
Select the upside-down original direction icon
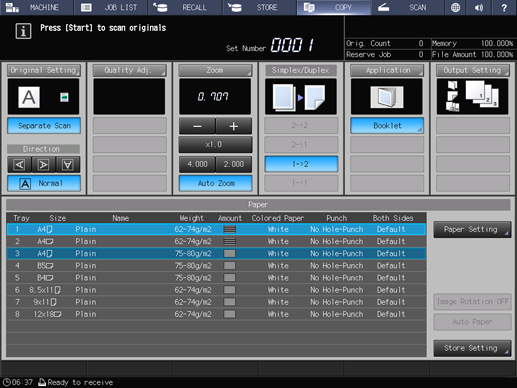click(68, 164)
